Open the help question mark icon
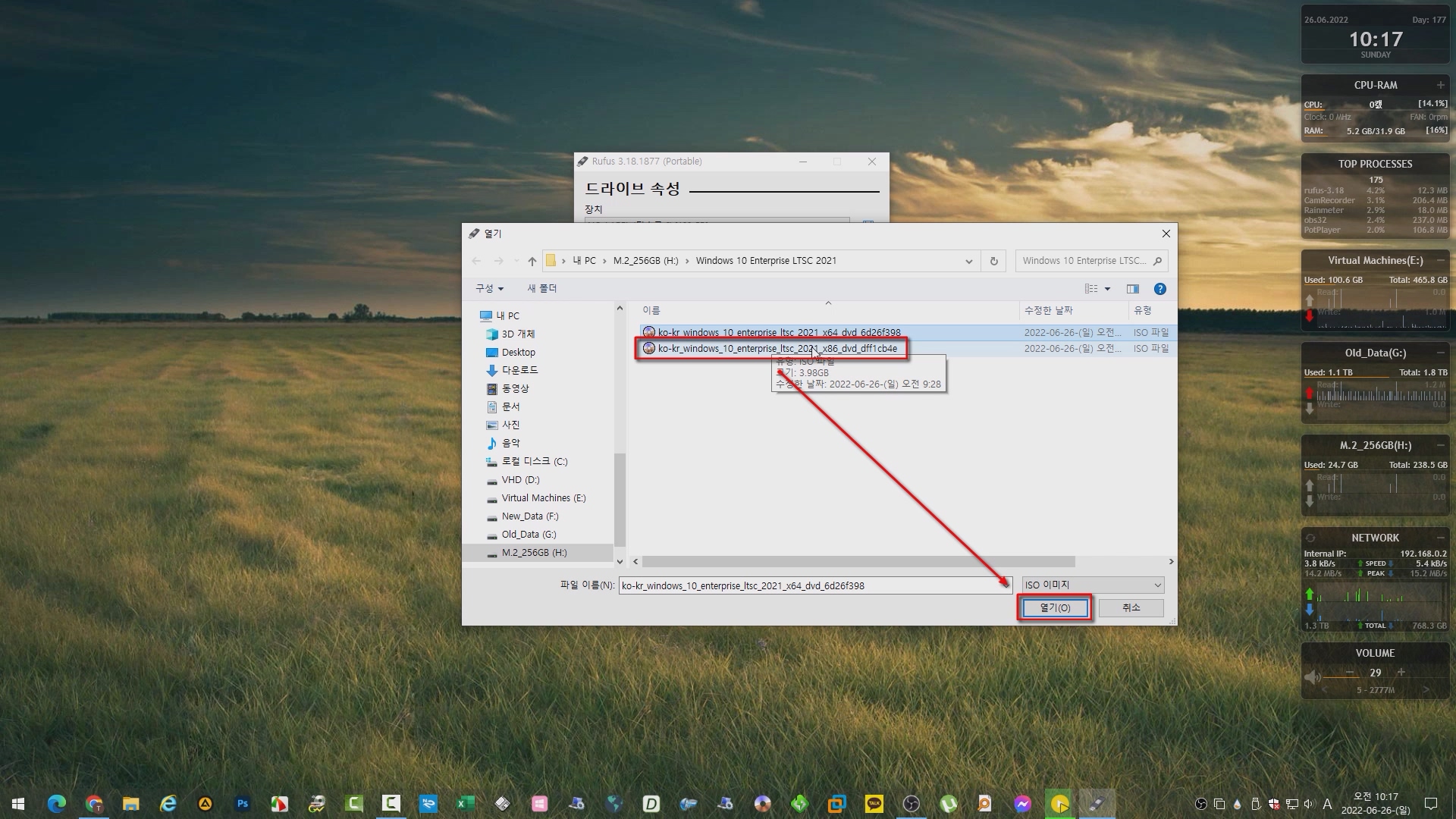The height and width of the screenshot is (819, 1456). coord(1160,289)
